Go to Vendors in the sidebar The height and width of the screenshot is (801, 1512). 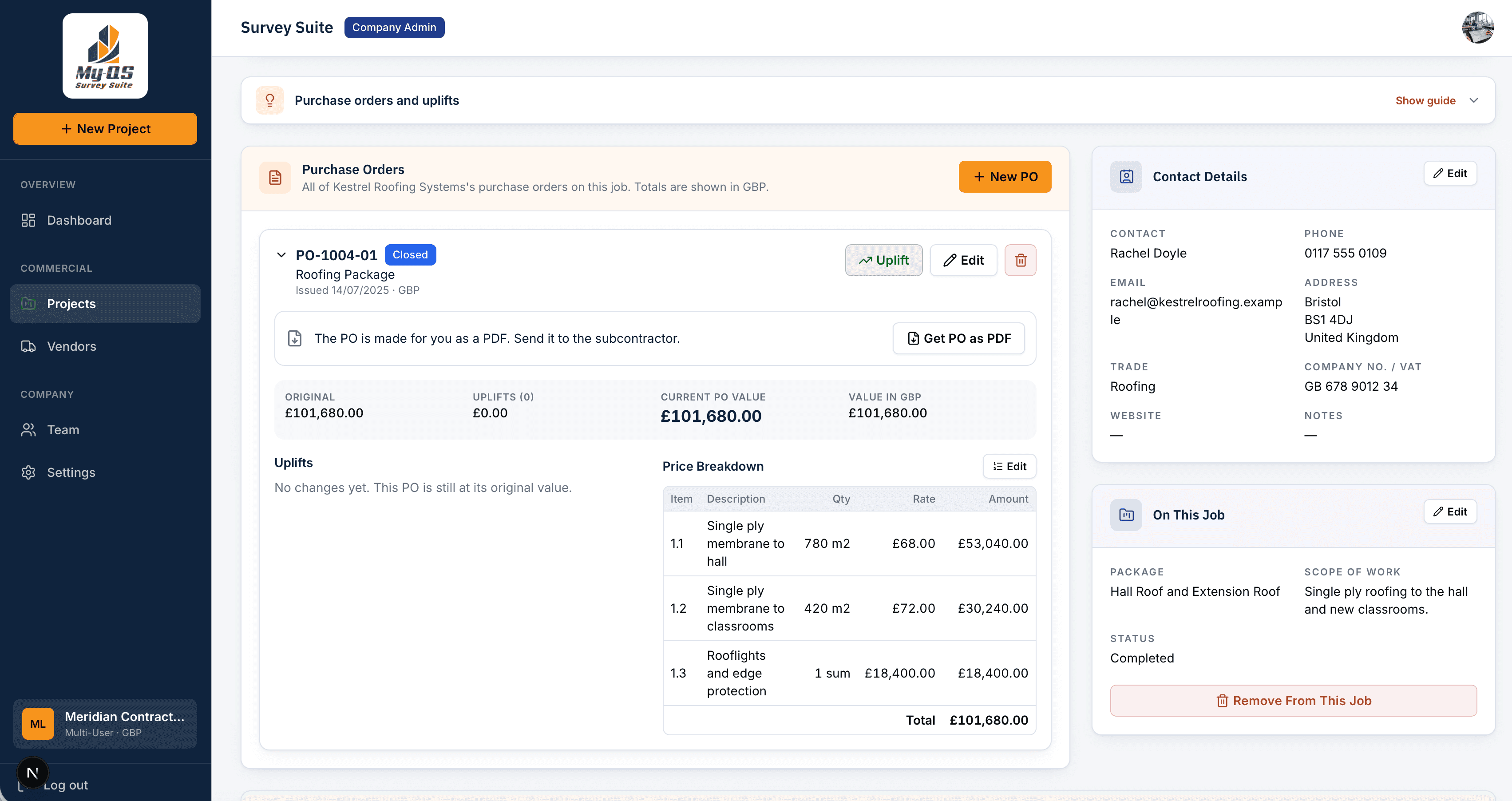(105, 346)
